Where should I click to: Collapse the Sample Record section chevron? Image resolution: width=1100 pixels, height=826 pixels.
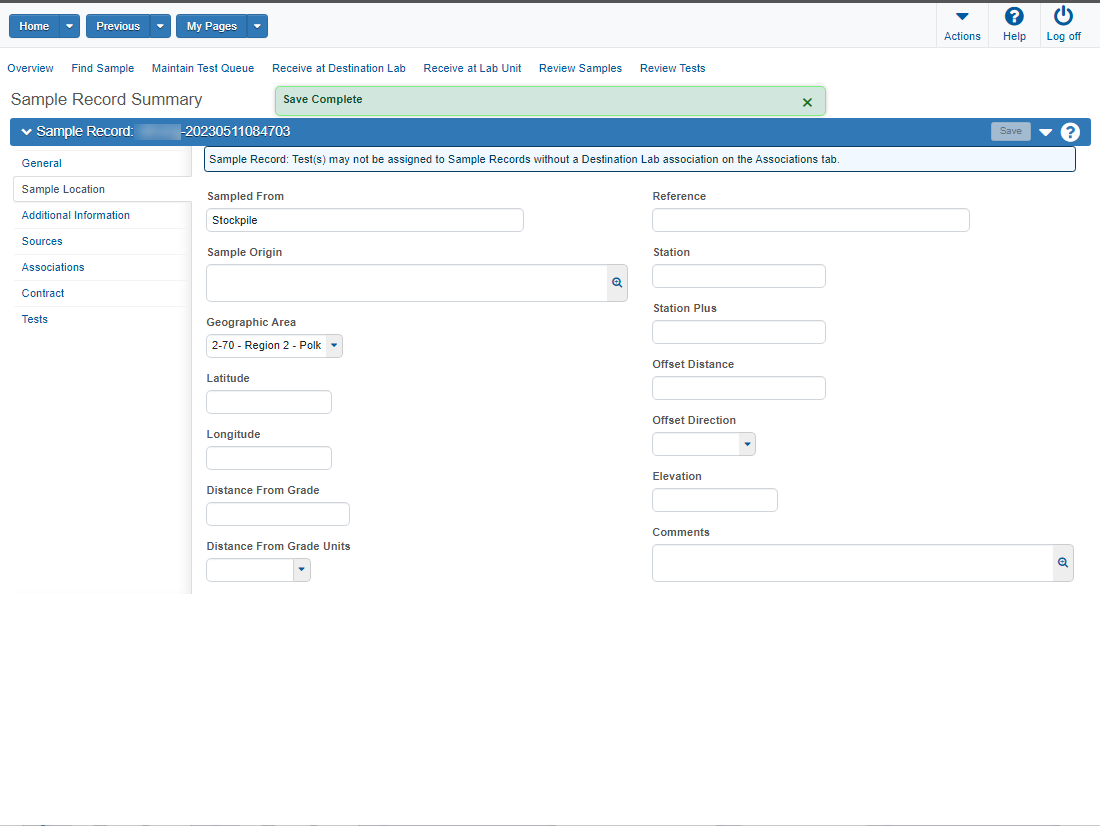tap(27, 132)
